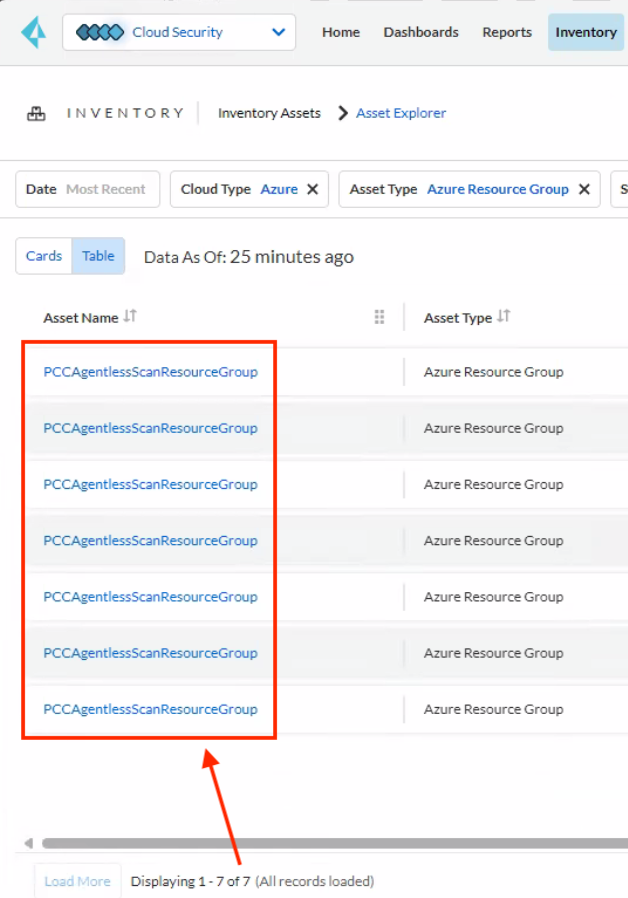Viewport: 628px width, 898px height.
Task: Sort by Asset Name column icon
Action: click(x=130, y=317)
